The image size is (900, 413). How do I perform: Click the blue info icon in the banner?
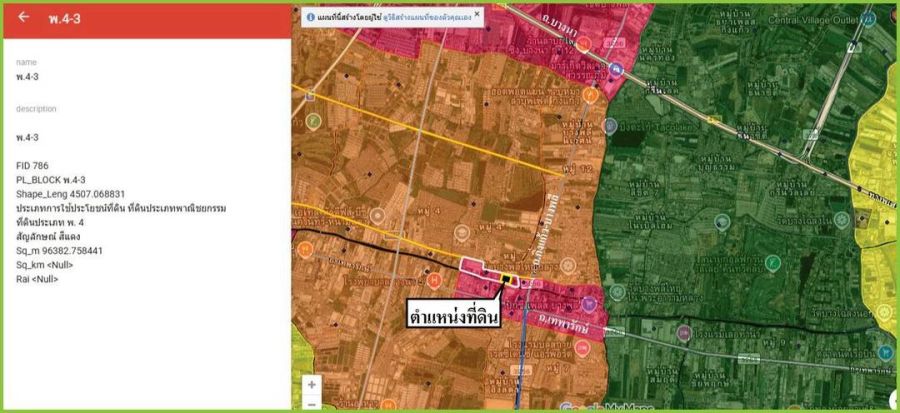coord(311,17)
